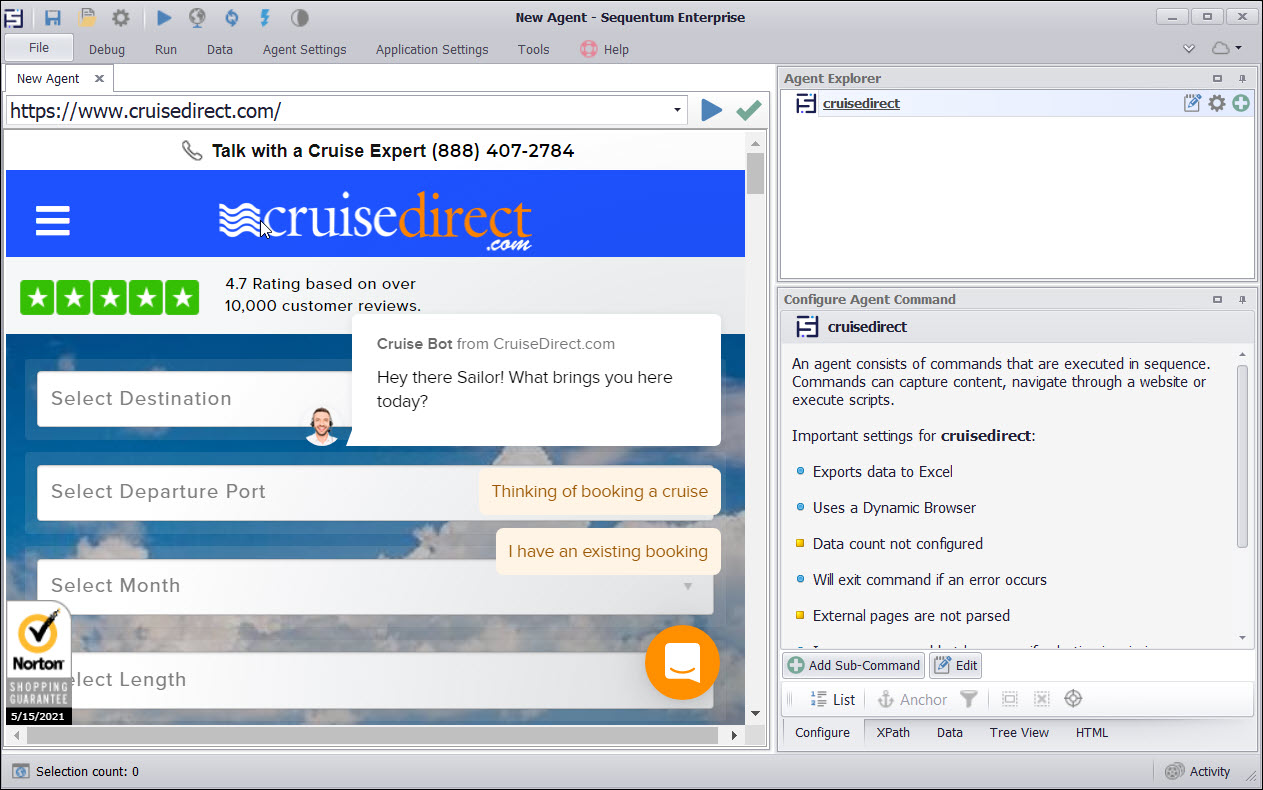The image size is (1263, 790).
Task: Click the Add Sub-Command button
Action: [853, 665]
